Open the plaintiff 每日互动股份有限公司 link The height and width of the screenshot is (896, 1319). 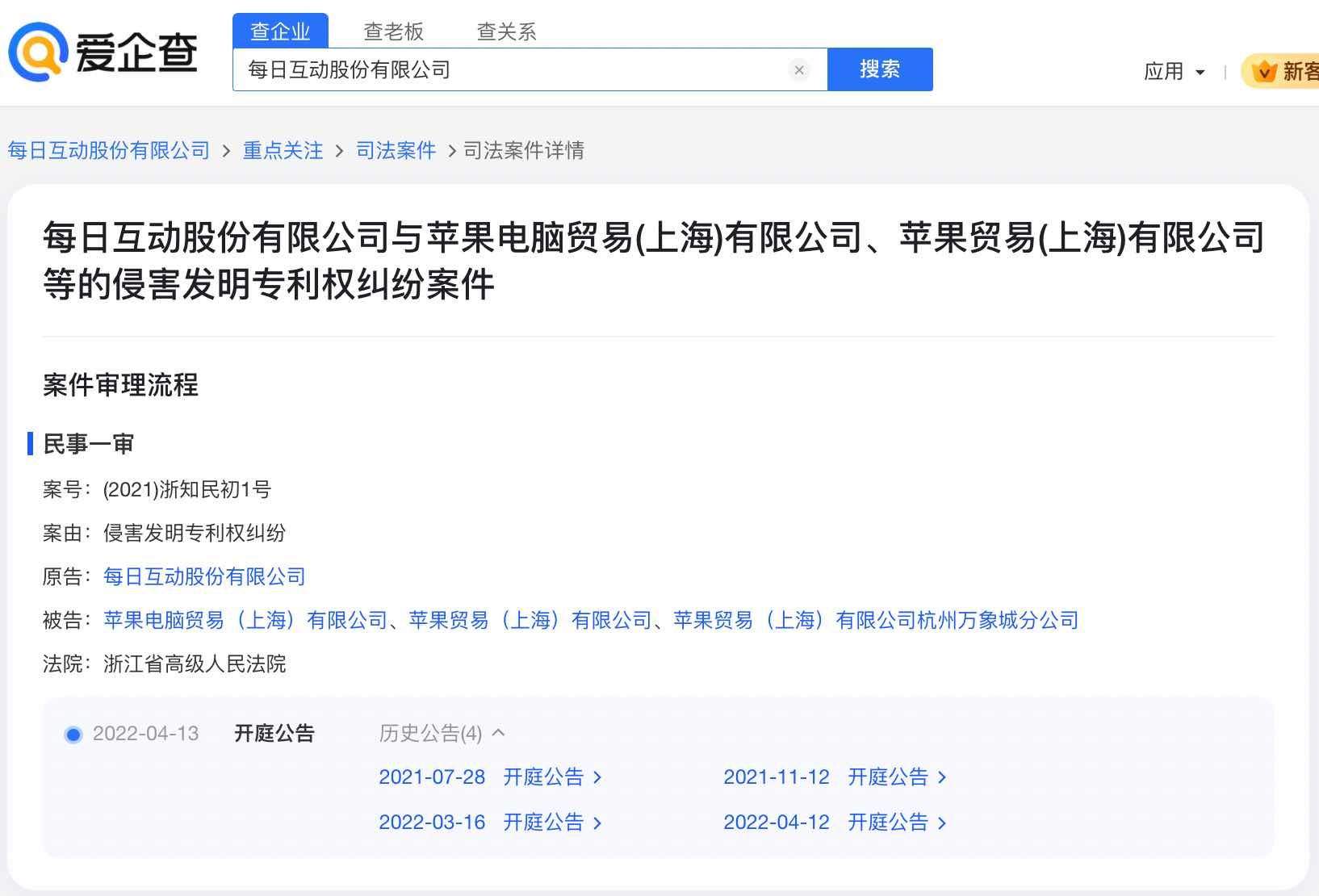click(x=204, y=576)
